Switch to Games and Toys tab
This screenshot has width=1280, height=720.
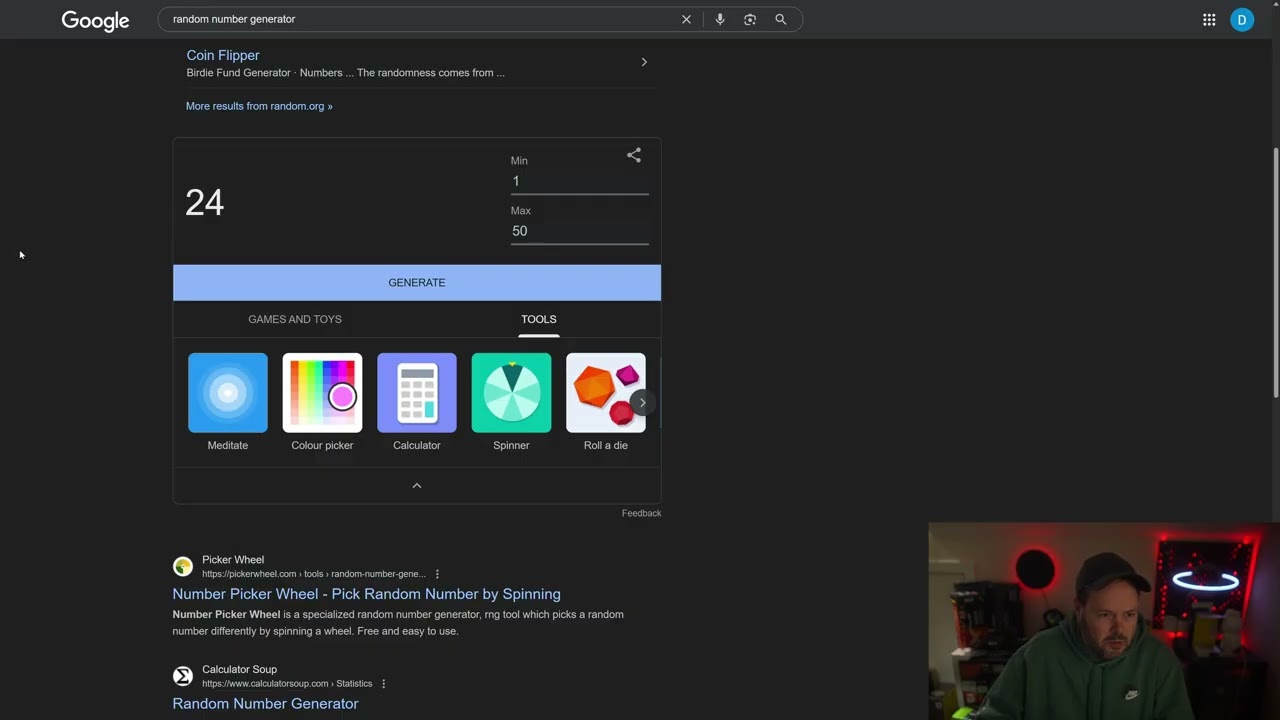(x=295, y=319)
